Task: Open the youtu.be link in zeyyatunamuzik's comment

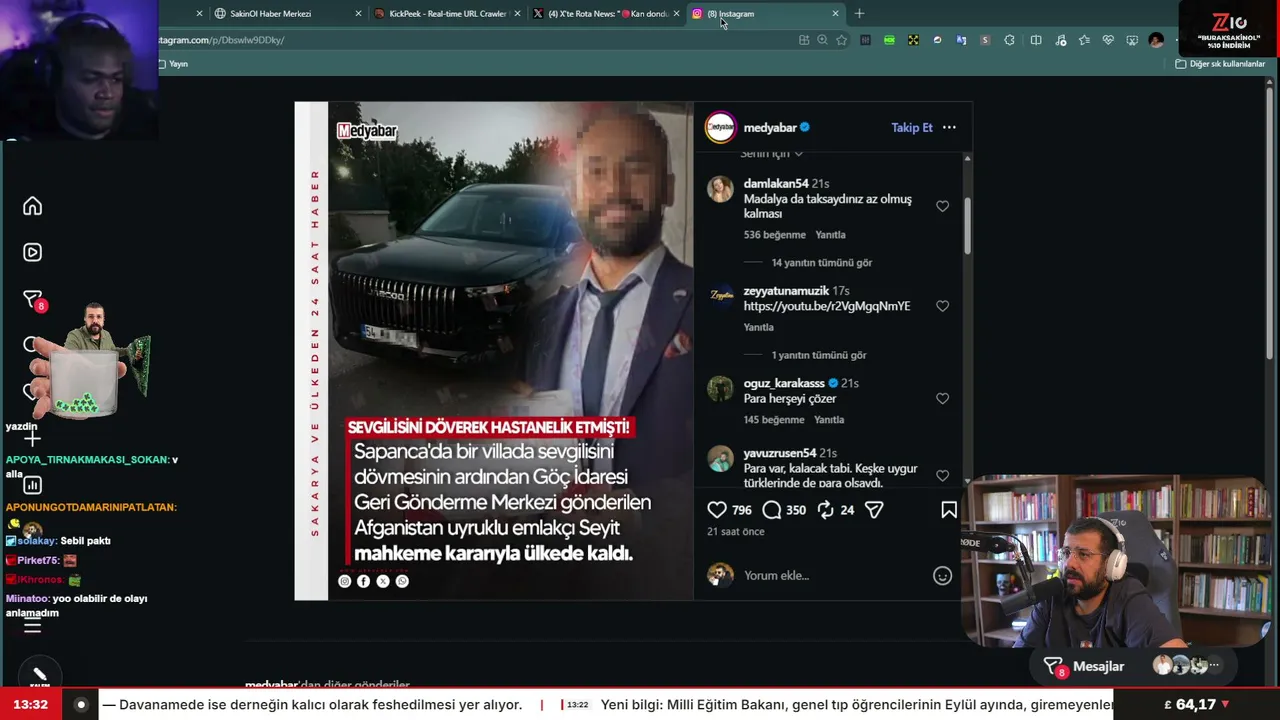Action: 827,306
